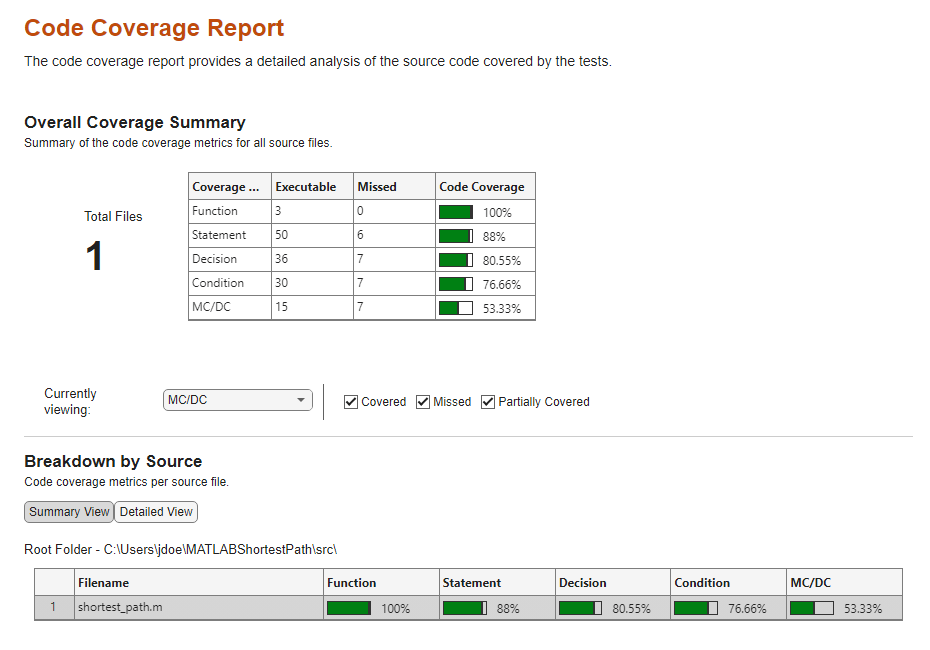Click the Condition 76.66% bar in summary table
Viewport: 930px width, 650px height.
point(456,284)
